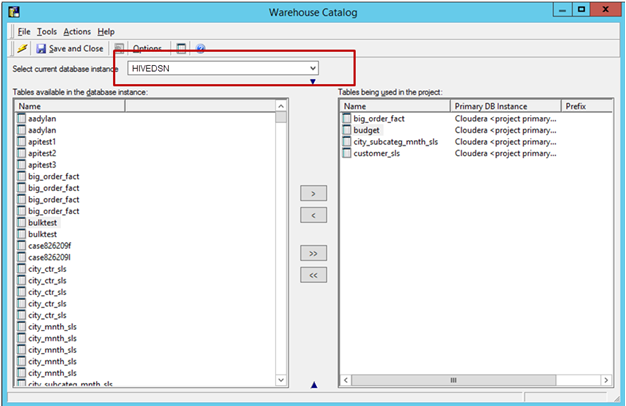Click the lightning bolt Read Warehouse Catalog icon

click(22, 49)
